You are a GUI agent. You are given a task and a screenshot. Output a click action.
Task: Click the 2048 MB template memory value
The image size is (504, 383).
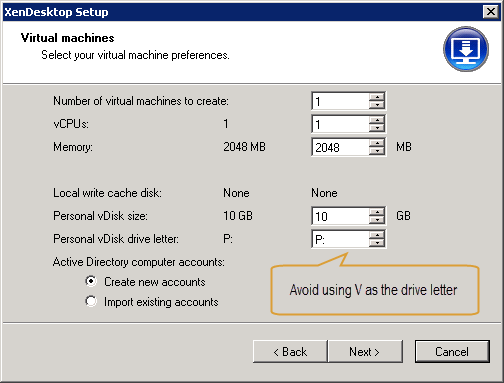tap(244, 147)
